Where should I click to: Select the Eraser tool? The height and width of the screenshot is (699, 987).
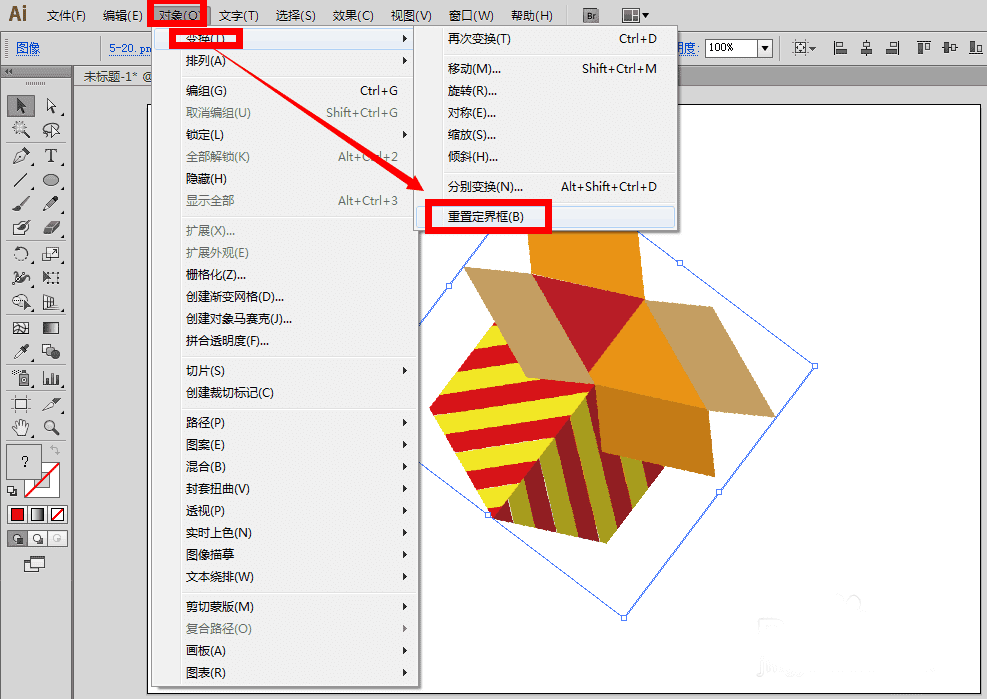coord(51,227)
